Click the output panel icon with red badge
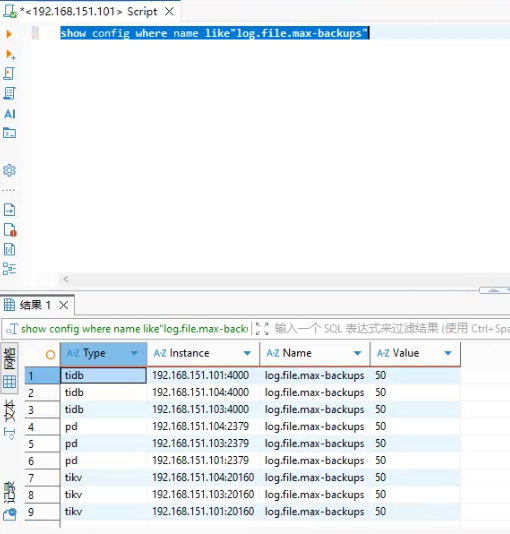Viewport: 510px width, 534px height. 10,230
